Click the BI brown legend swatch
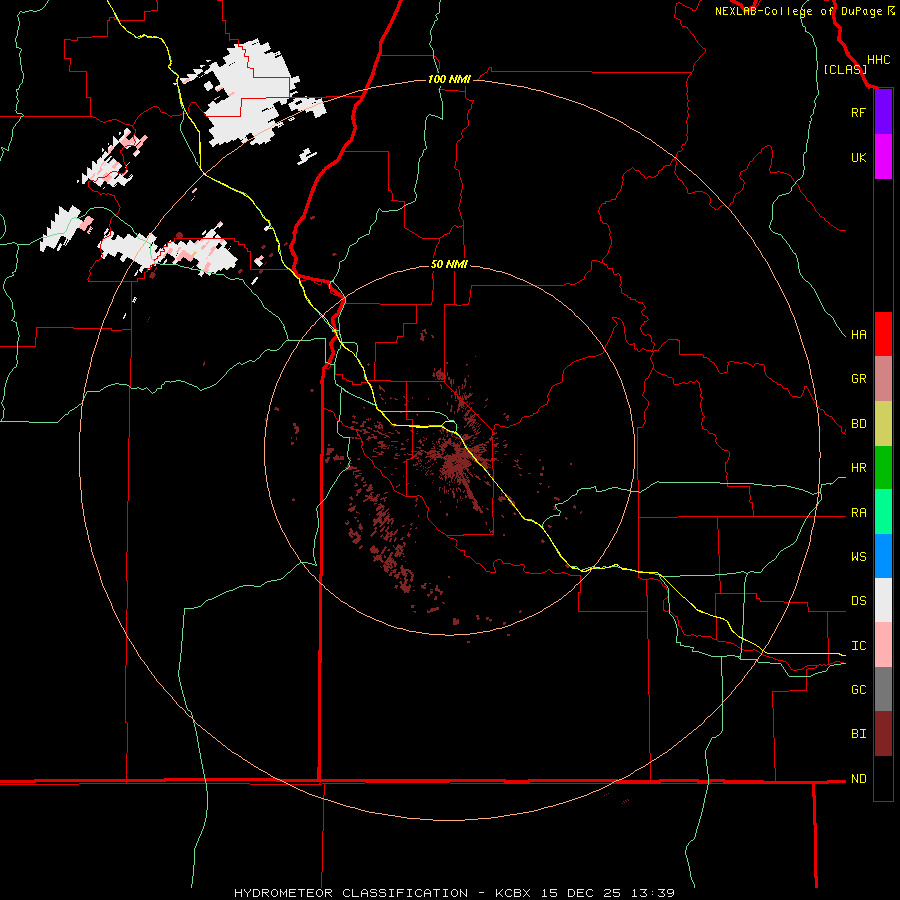This screenshot has height=900, width=900. [883, 734]
